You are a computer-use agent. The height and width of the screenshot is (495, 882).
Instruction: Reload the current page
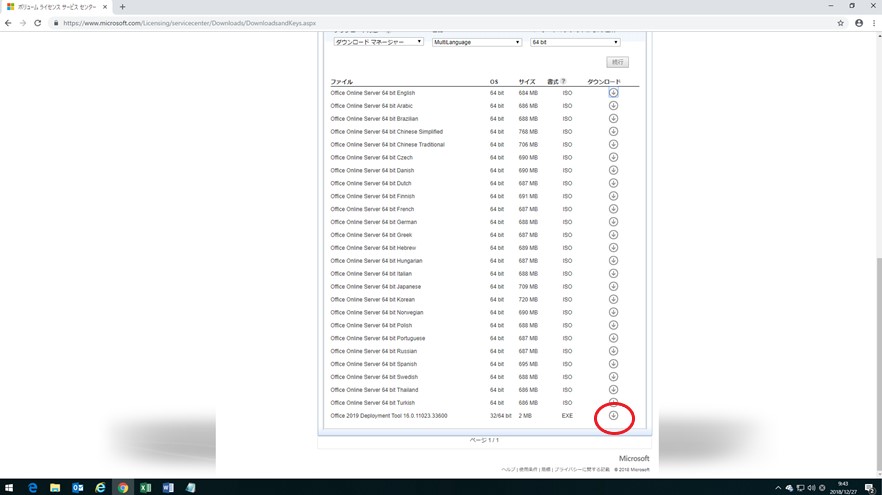coord(38,23)
